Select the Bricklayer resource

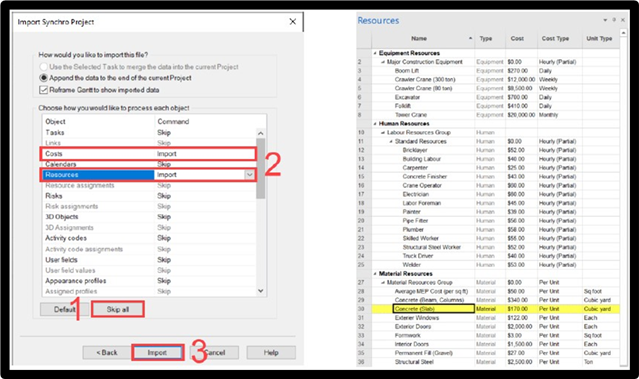coord(415,150)
